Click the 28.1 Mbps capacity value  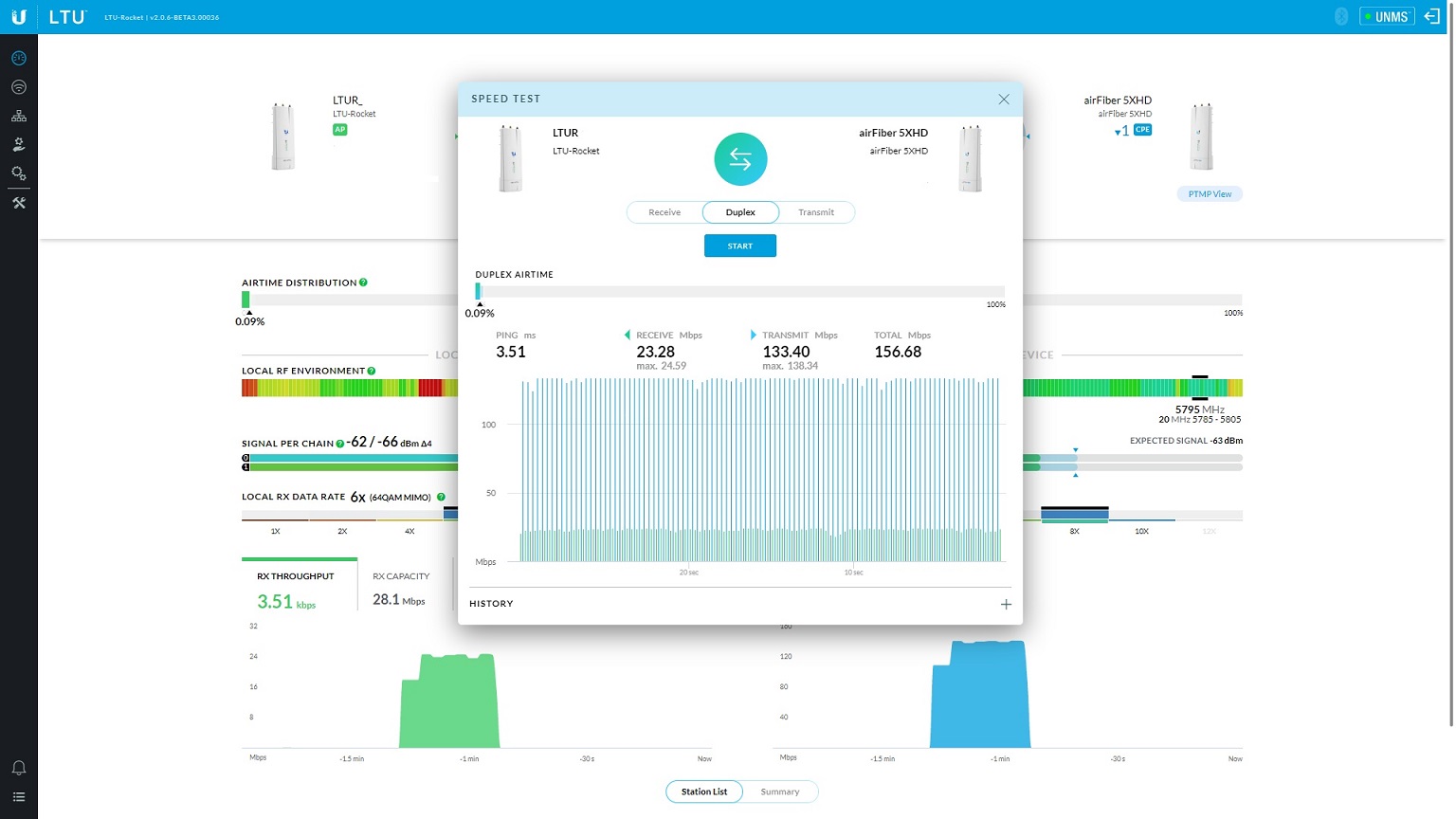(x=399, y=600)
